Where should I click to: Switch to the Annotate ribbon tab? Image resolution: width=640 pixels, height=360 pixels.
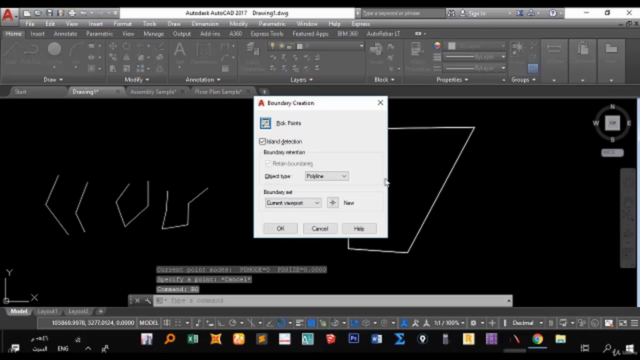pyautogui.click(x=65, y=34)
